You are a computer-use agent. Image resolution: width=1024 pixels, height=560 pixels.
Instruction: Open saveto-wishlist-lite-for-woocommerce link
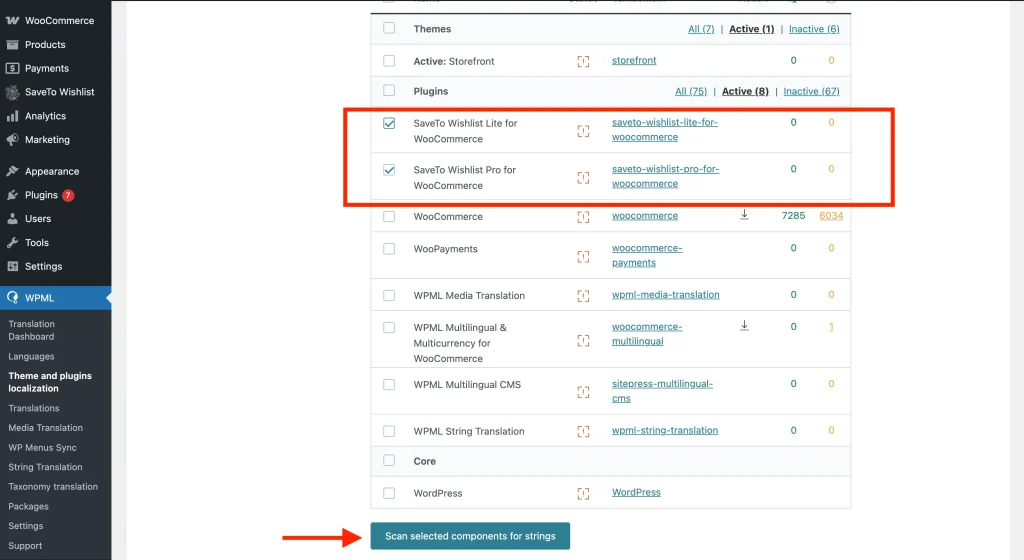pyautogui.click(x=665, y=129)
